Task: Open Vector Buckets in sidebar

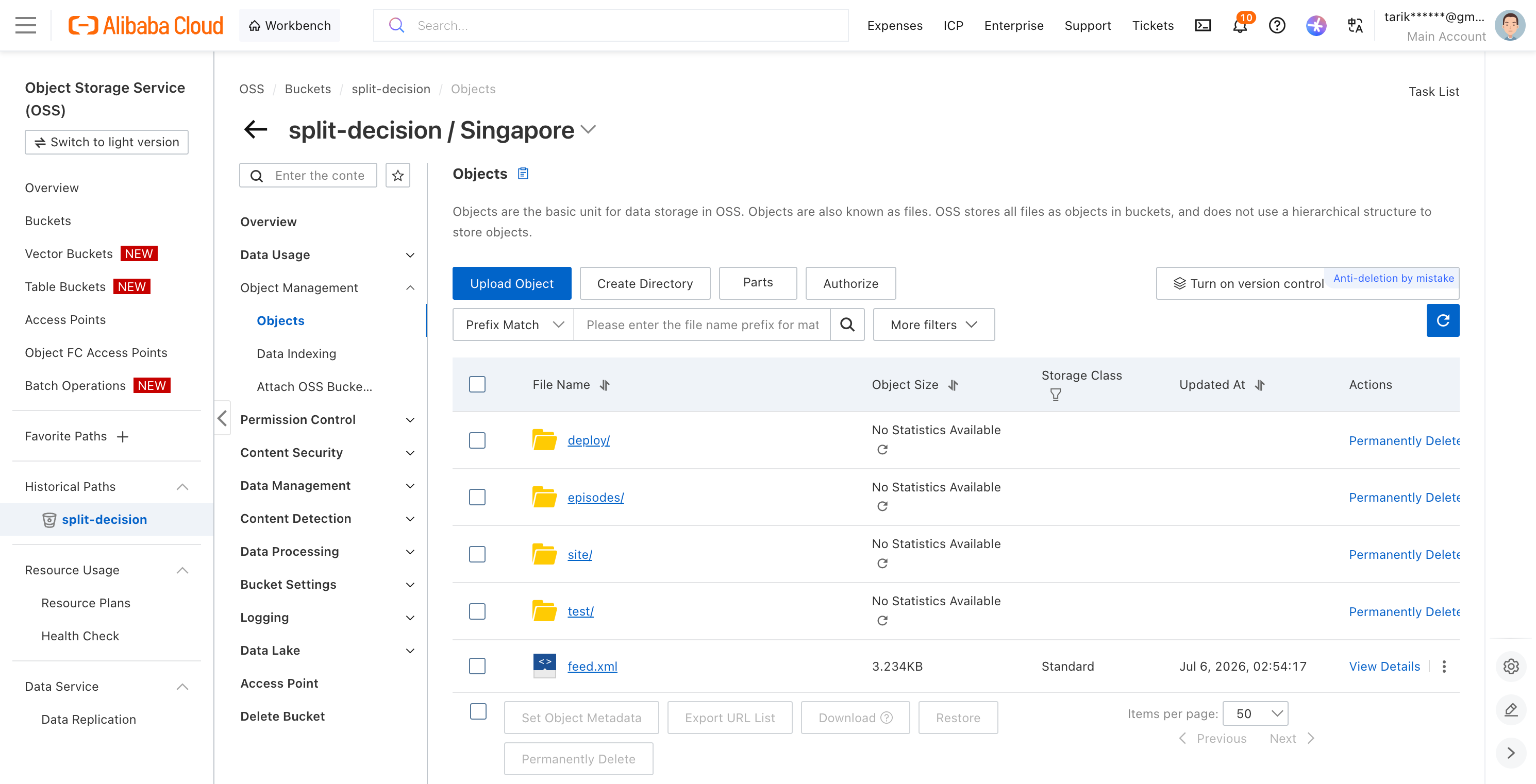Action: (69, 253)
